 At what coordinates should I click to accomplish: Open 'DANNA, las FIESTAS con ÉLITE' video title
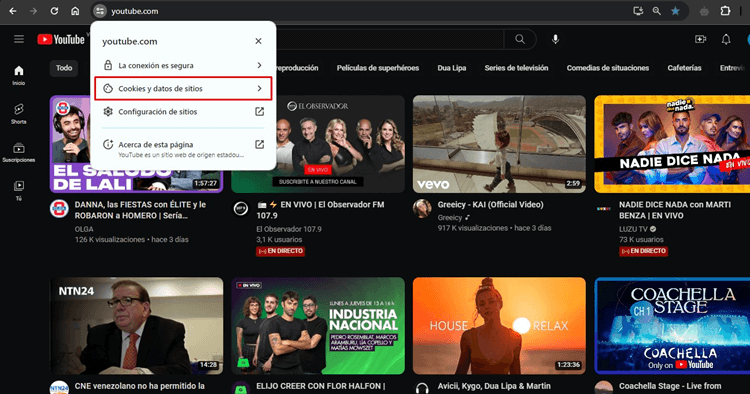tap(140, 210)
